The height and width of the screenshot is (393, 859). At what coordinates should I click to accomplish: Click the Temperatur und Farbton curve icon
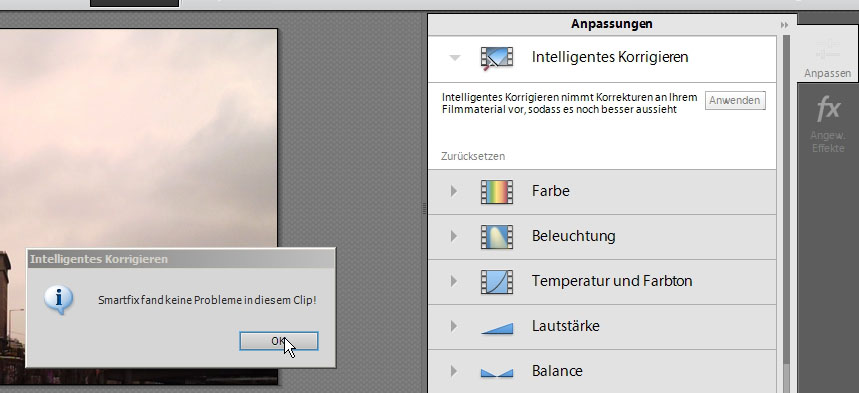click(497, 281)
